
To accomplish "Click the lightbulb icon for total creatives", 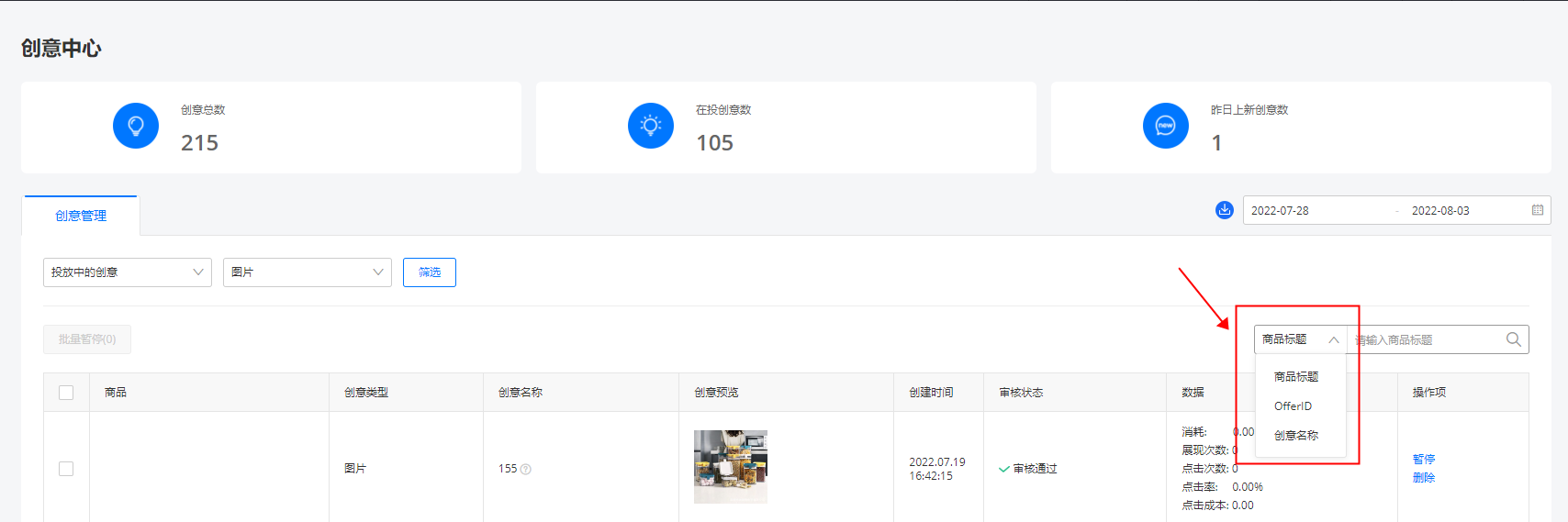I will pos(136,126).
